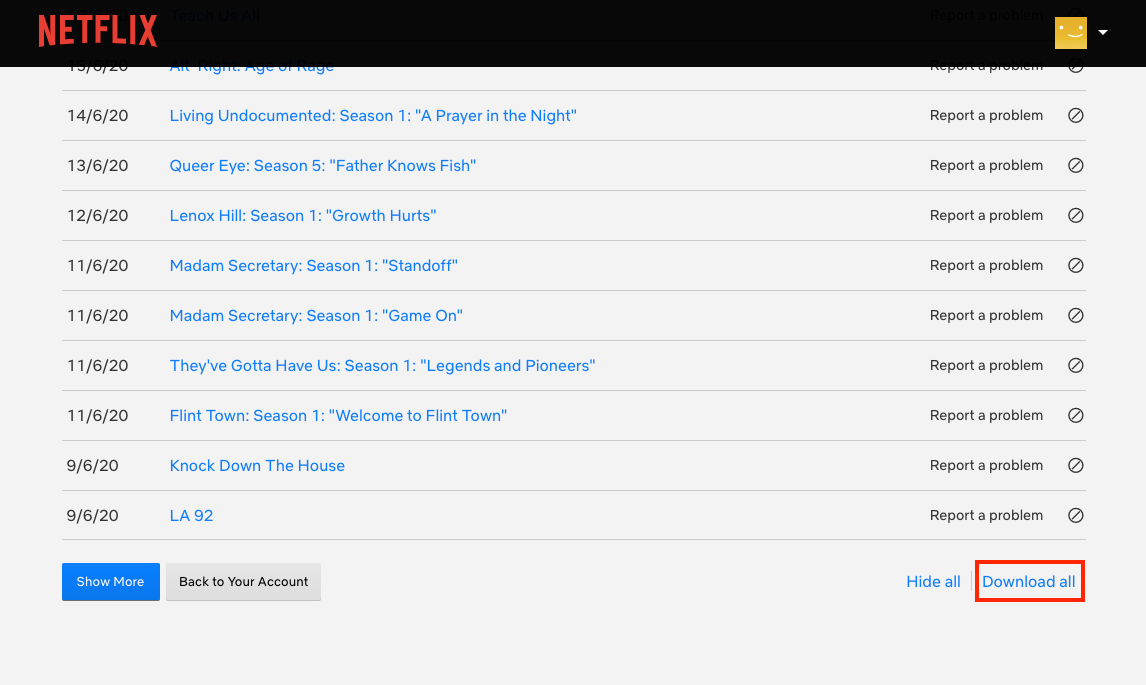Hide They've Gotta Have Us entry
Screen dimensions: 1146x685
click(x=1075, y=366)
